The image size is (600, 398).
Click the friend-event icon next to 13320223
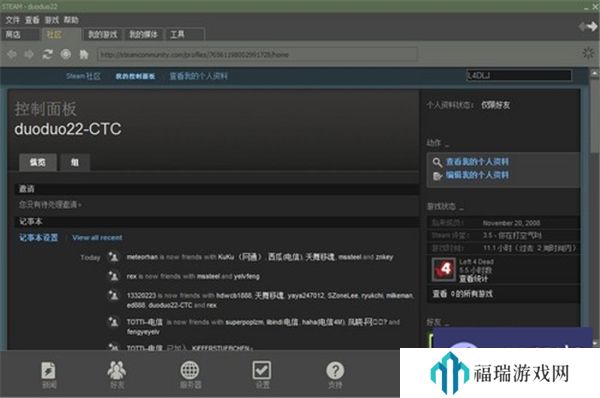click(x=113, y=295)
